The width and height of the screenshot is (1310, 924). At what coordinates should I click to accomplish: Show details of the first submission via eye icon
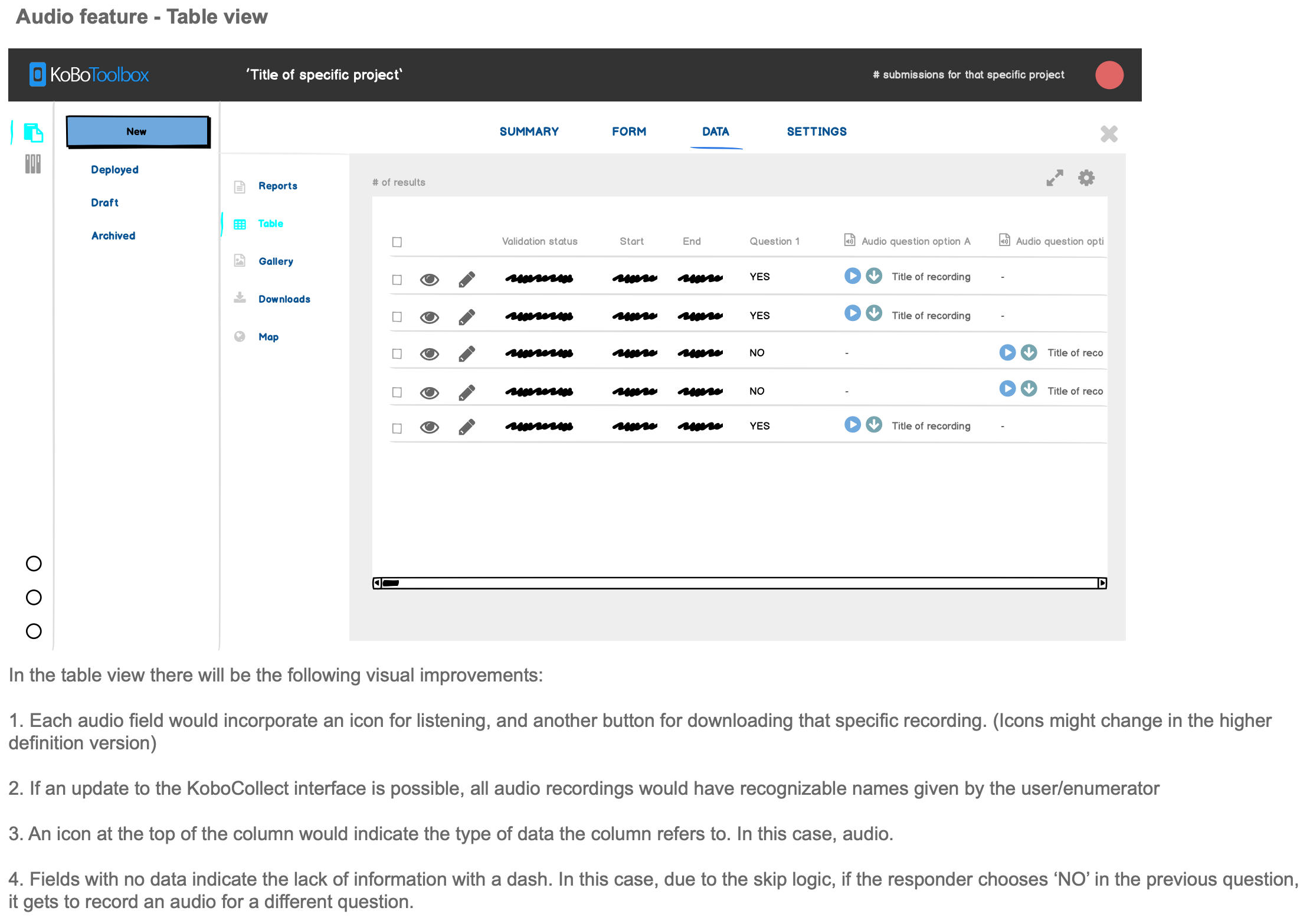pos(430,279)
